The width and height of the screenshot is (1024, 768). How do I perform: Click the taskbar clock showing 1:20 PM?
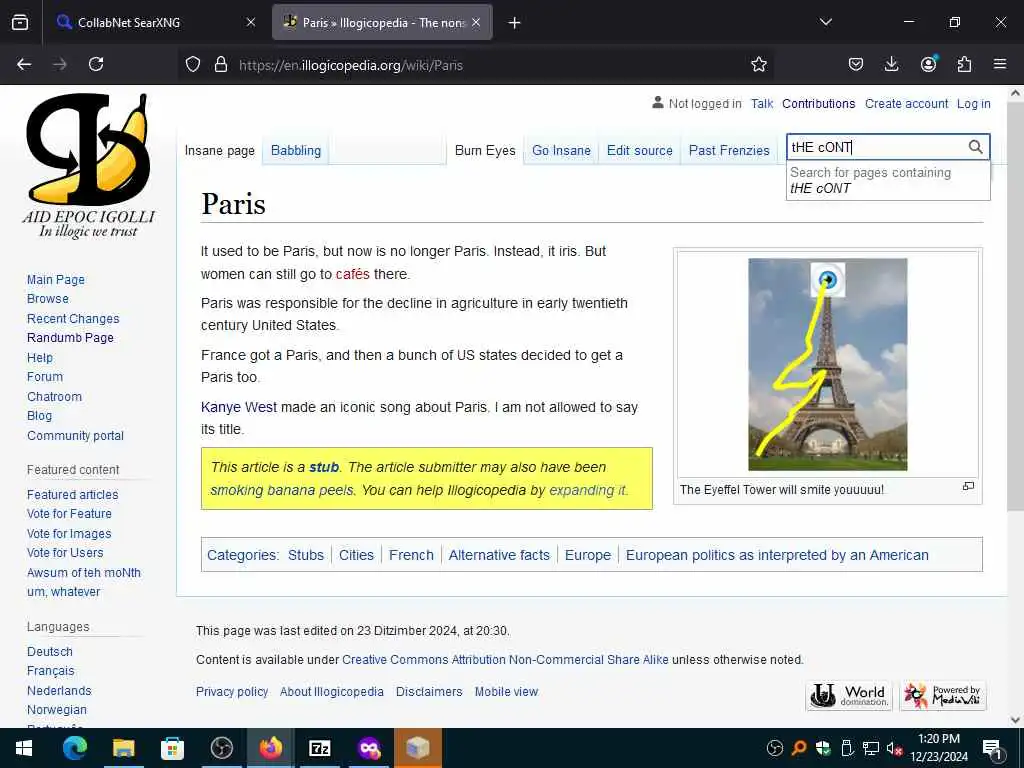pyautogui.click(x=938, y=748)
